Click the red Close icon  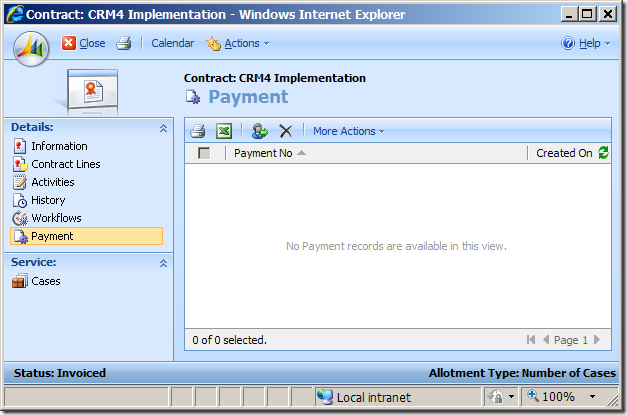pos(68,43)
